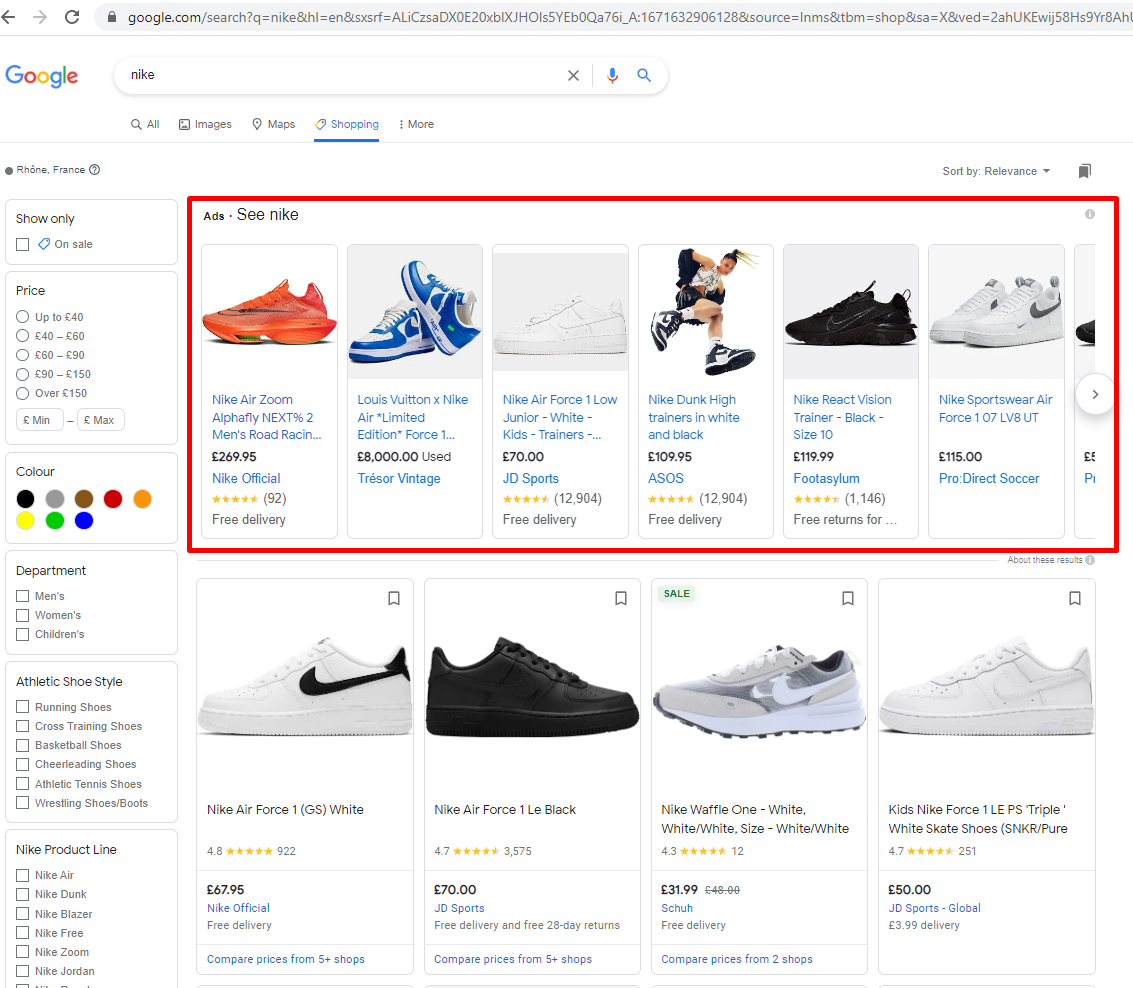Select the £60 – £90 price option

click(22, 355)
